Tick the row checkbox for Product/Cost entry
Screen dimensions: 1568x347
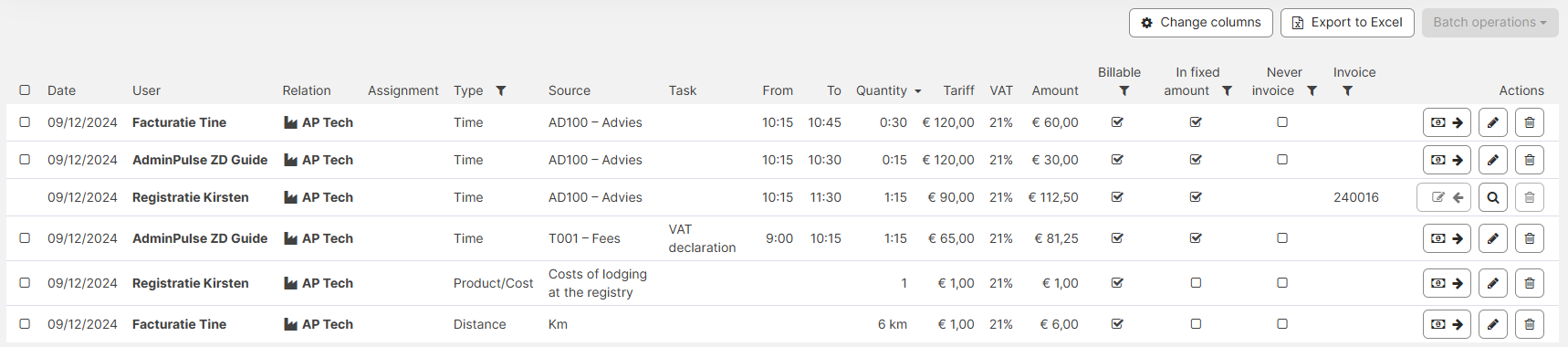[25, 283]
